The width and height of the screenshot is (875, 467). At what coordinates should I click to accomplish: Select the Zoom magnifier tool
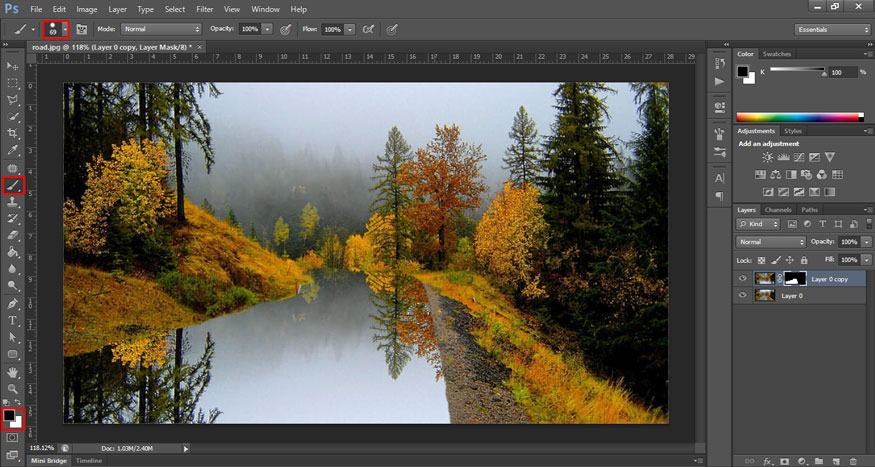[13, 388]
